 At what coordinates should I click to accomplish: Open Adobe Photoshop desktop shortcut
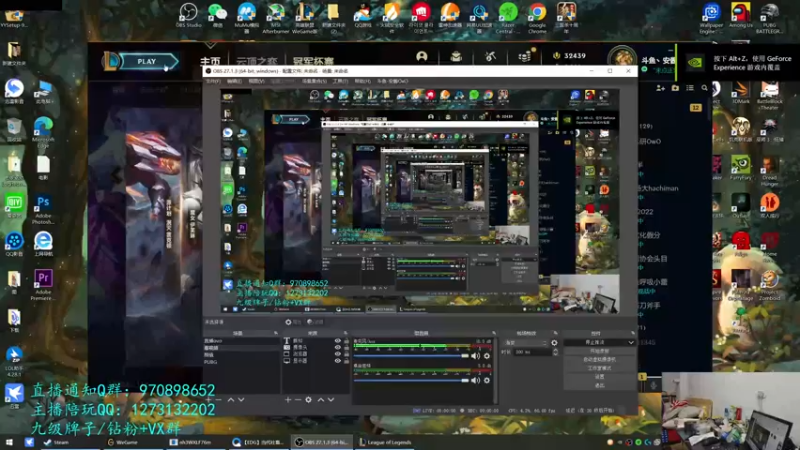(43, 209)
